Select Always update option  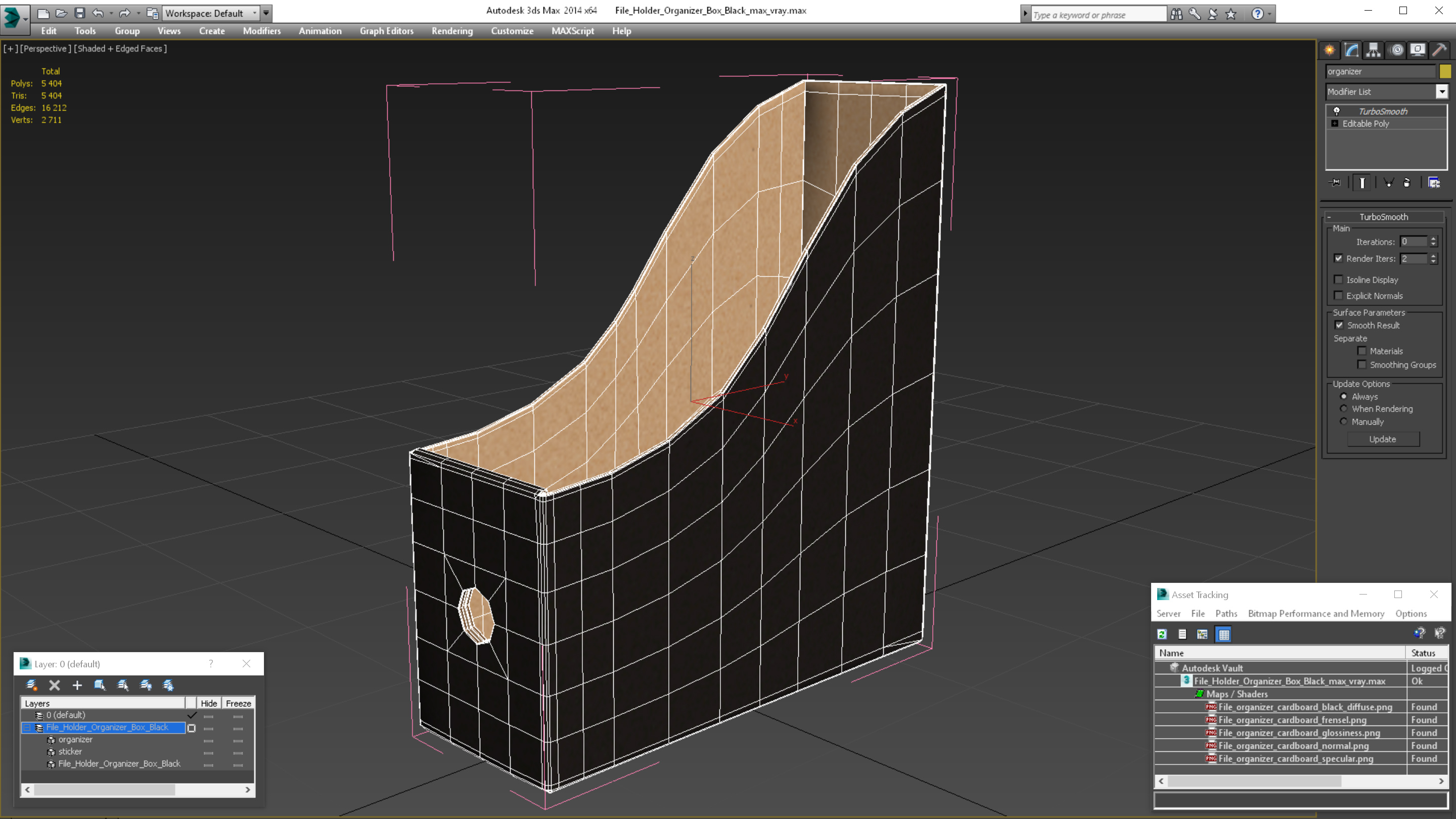click(x=1344, y=396)
